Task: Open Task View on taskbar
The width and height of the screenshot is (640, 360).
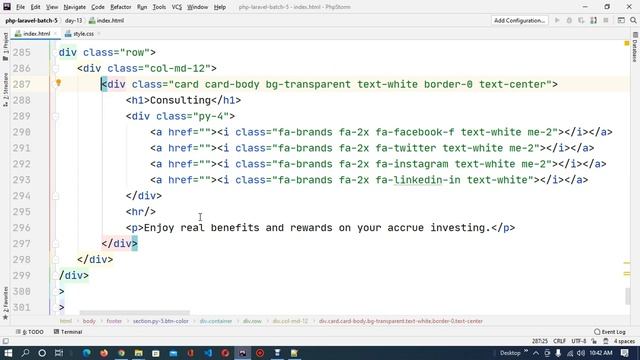Action: pyautogui.click(x=59, y=353)
